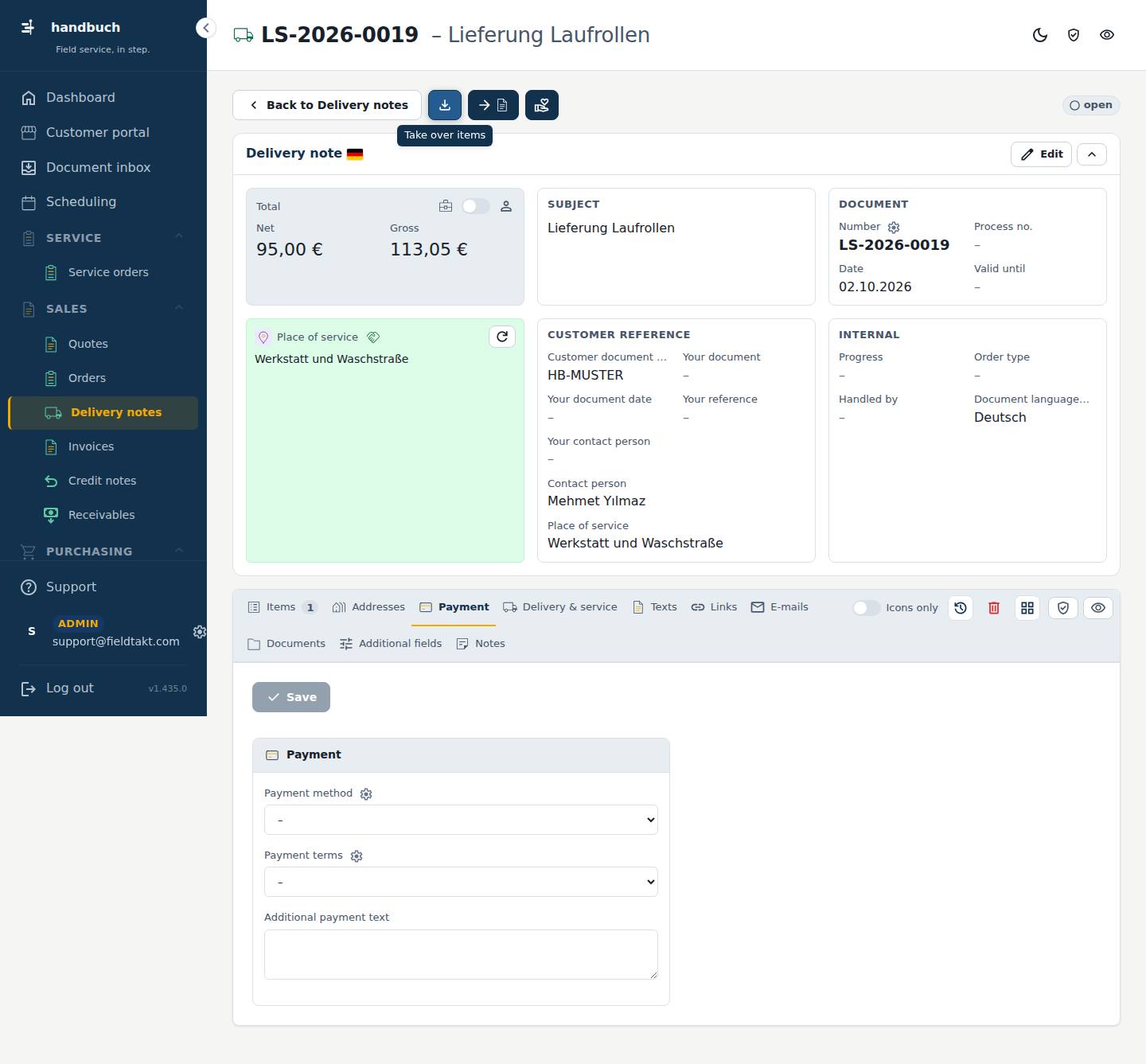
Task: Click Back to Delivery notes button
Action: [327, 105]
